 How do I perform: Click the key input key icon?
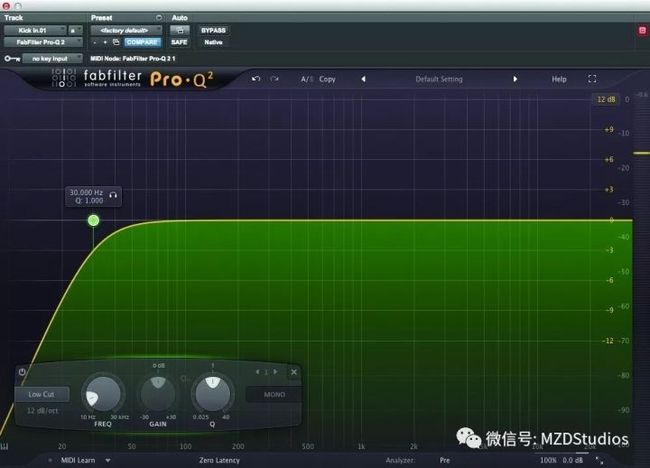(12, 59)
